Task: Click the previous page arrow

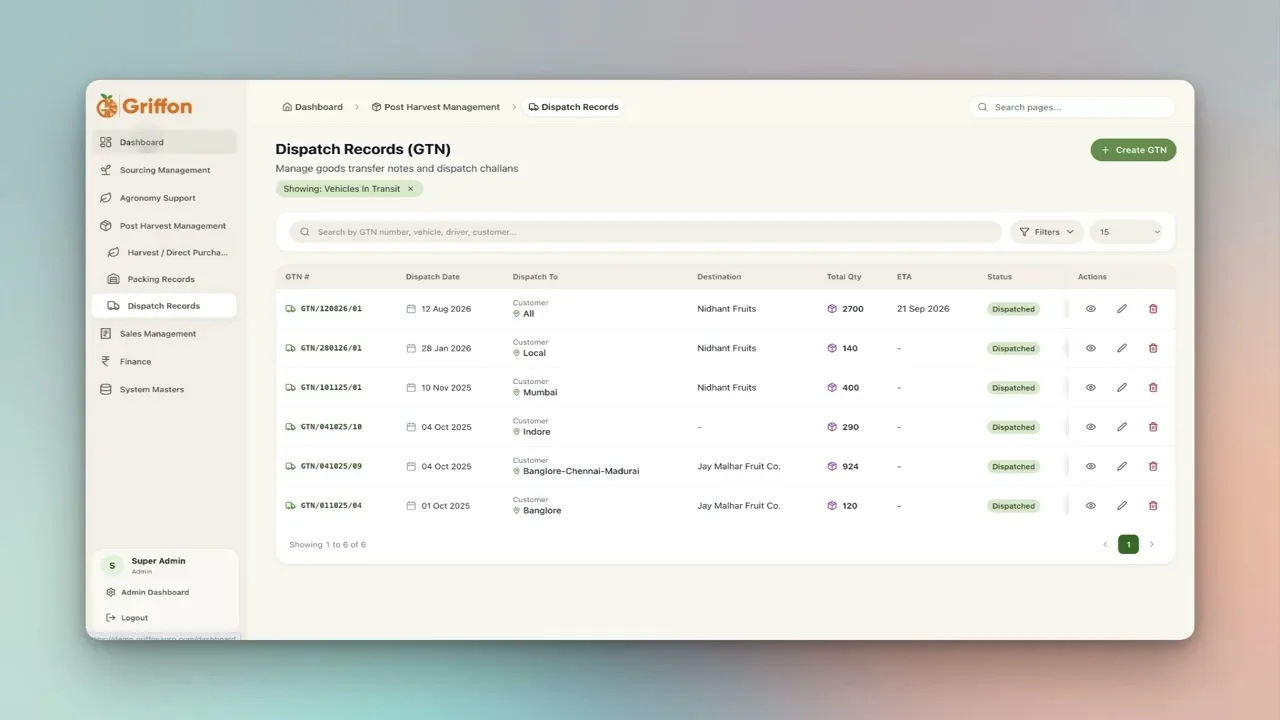Action: (1105, 545)
